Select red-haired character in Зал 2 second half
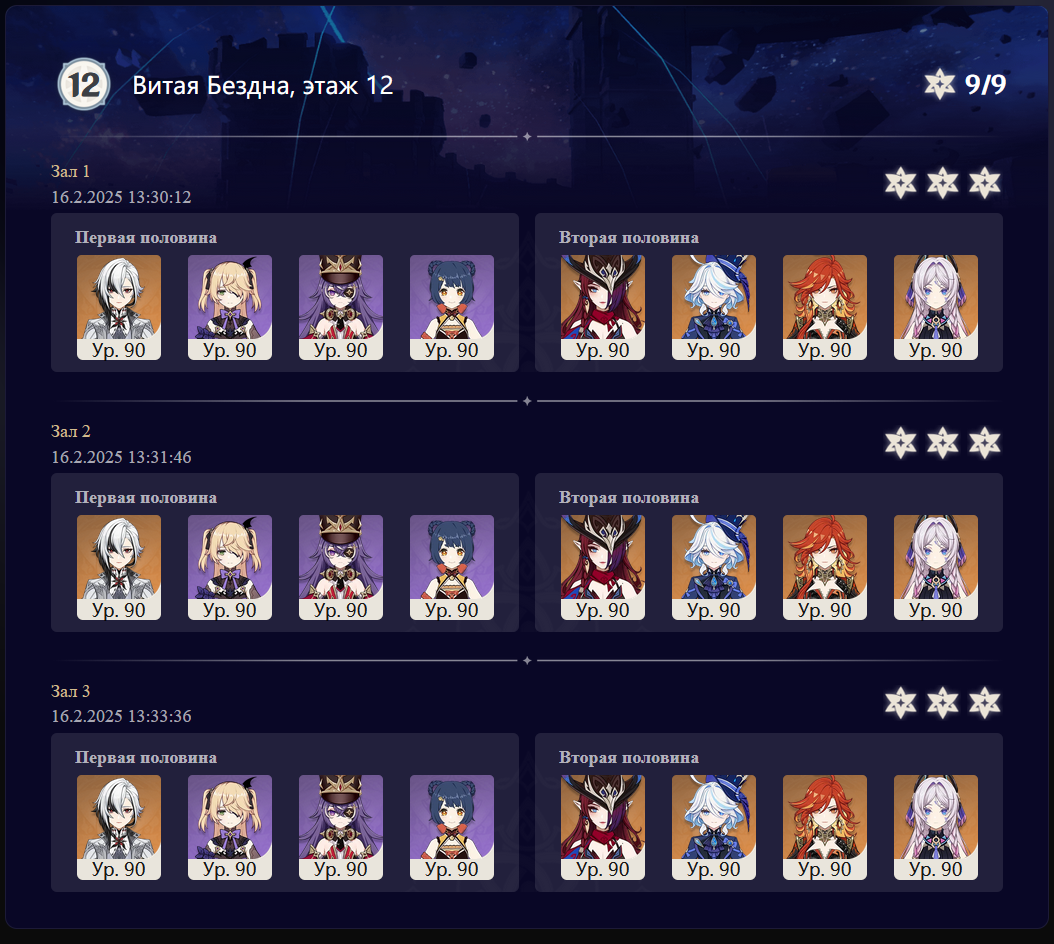 pyautogui.click(x=825, y=567)
